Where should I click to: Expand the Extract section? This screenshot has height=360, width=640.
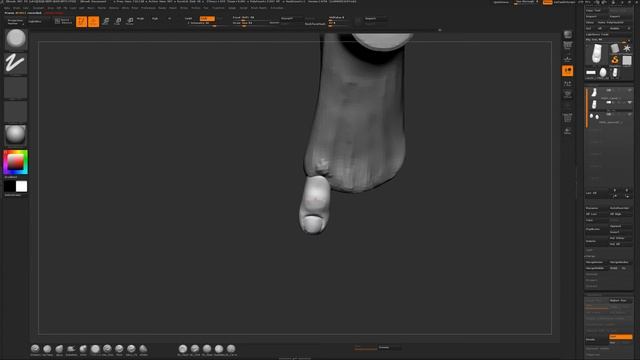coord(592,286)
